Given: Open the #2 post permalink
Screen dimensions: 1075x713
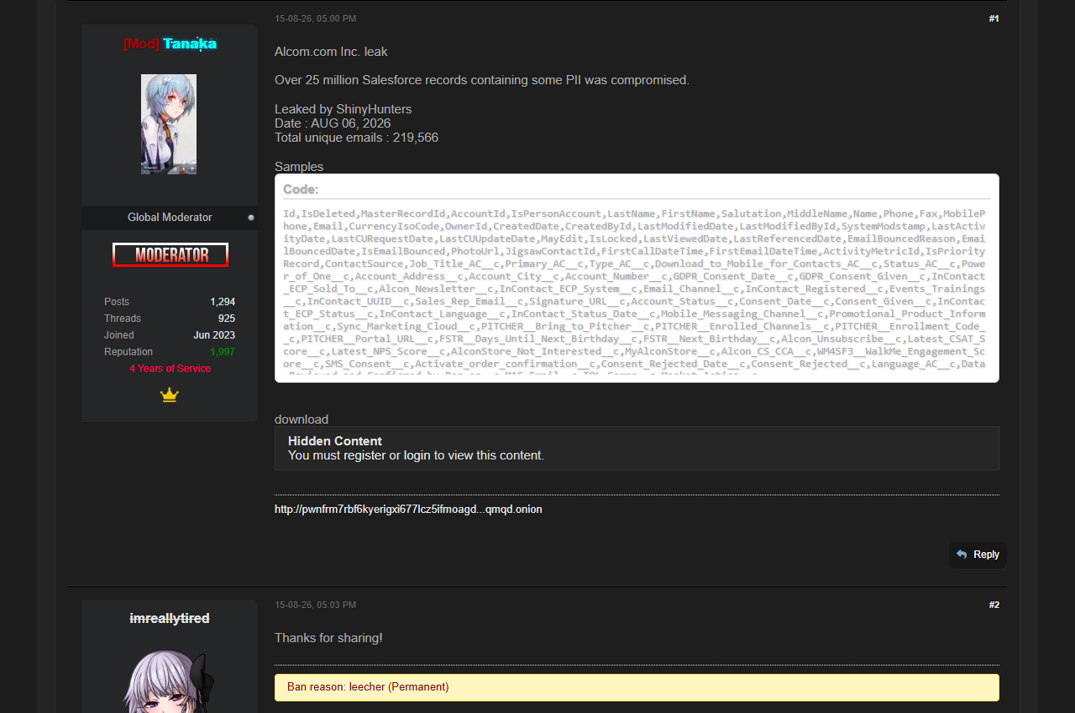Looking at the screenshot, I should [993, 605].
